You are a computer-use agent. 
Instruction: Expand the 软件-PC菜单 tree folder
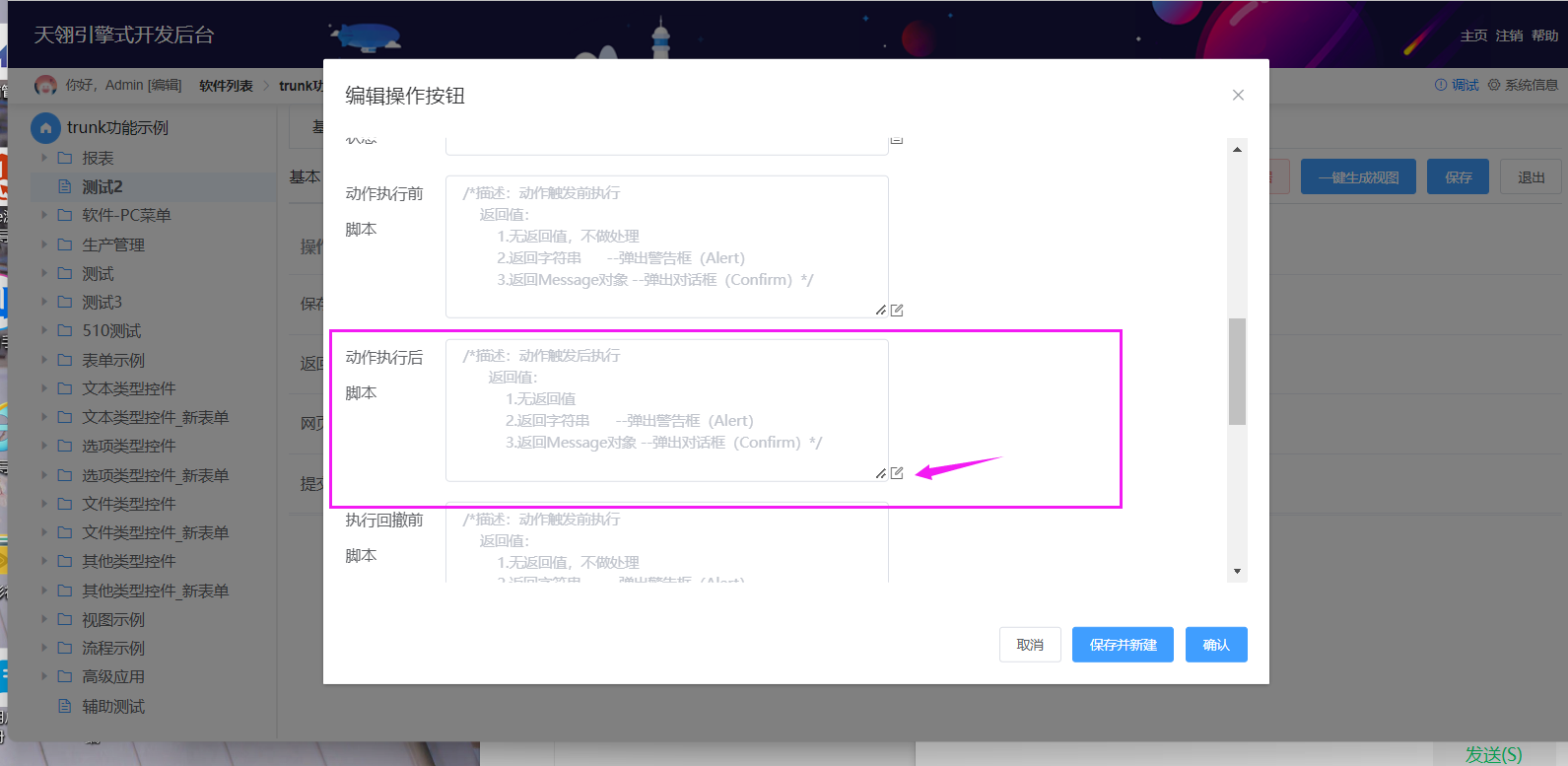[43, 215]
